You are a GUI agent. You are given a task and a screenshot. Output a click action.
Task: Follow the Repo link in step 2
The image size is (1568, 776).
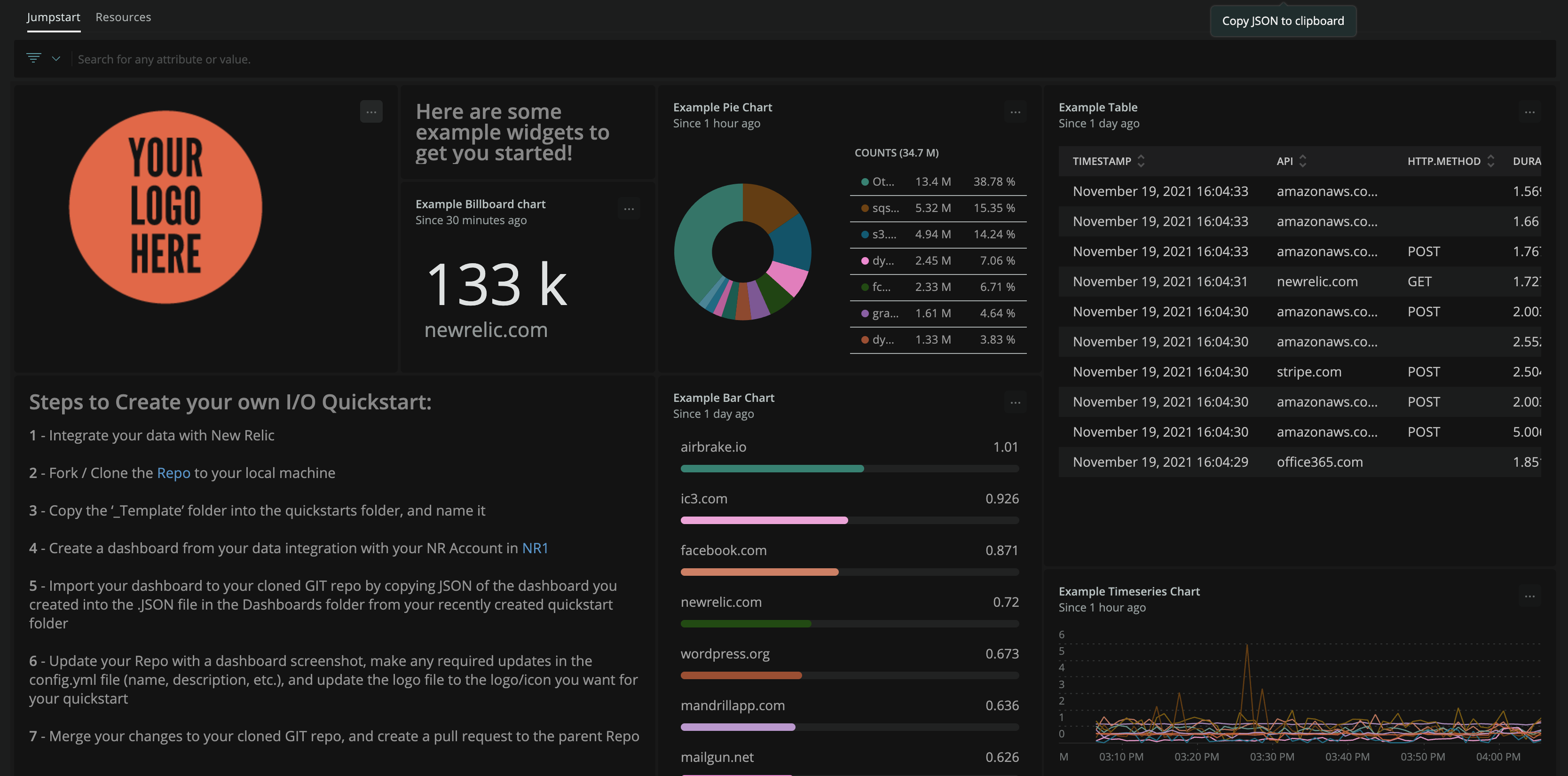173,473
